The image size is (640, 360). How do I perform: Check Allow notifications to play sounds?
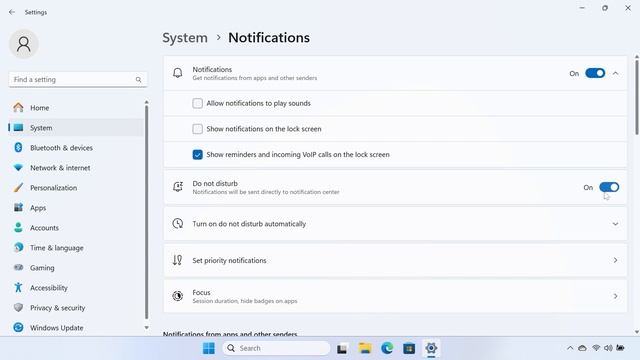pos(198,103)
